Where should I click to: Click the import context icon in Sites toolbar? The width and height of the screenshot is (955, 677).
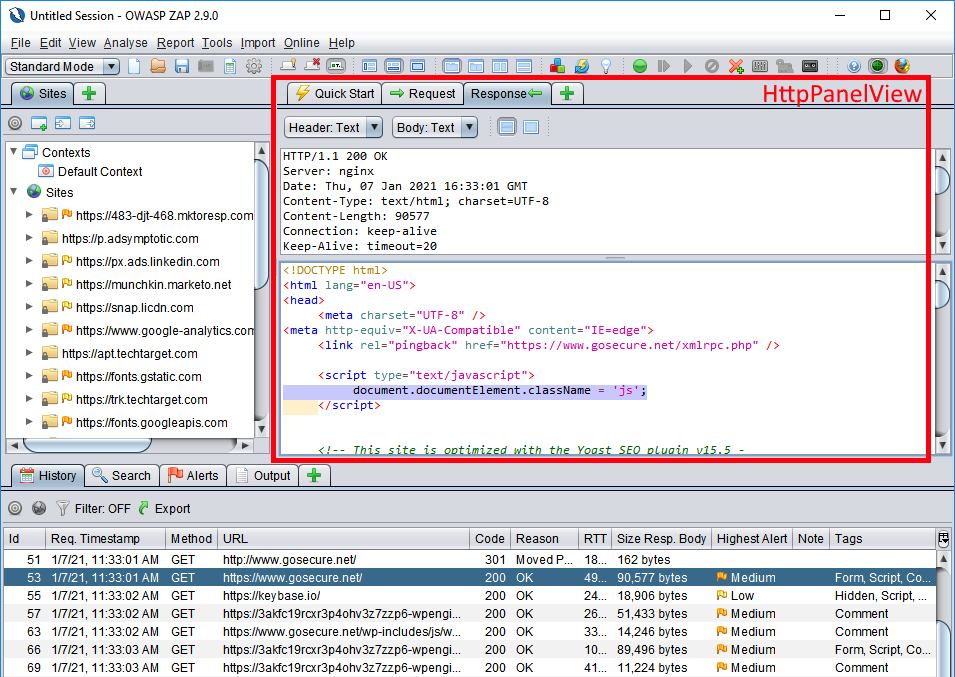coord(63,123)
